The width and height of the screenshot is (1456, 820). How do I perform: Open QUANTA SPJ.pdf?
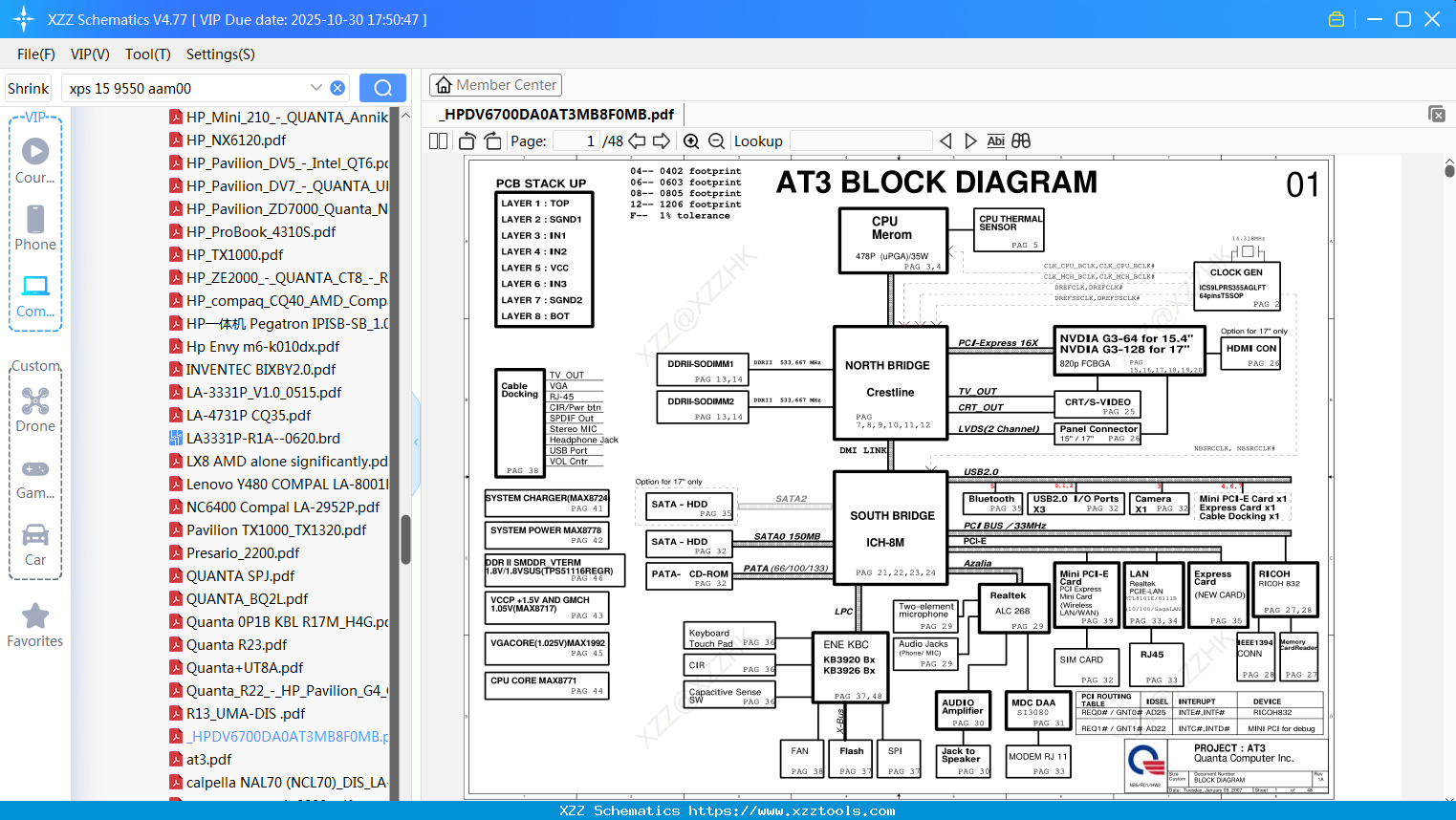[232, 575]
